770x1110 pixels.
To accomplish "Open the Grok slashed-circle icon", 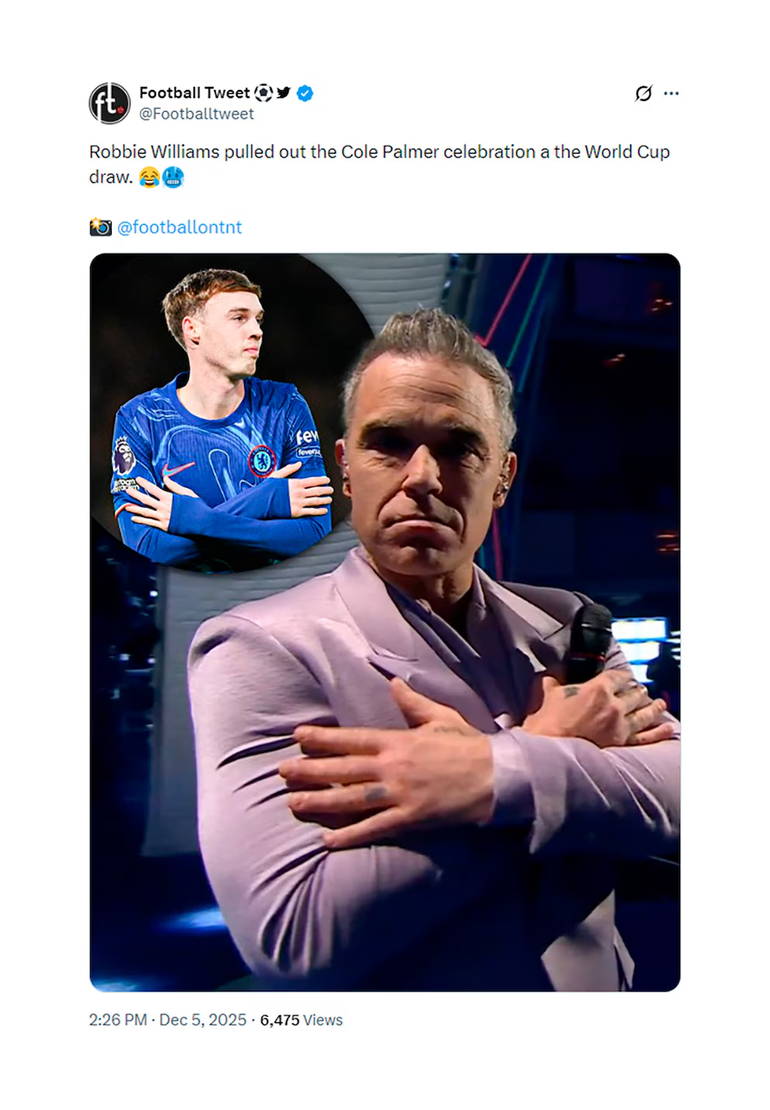I will 644,93.
